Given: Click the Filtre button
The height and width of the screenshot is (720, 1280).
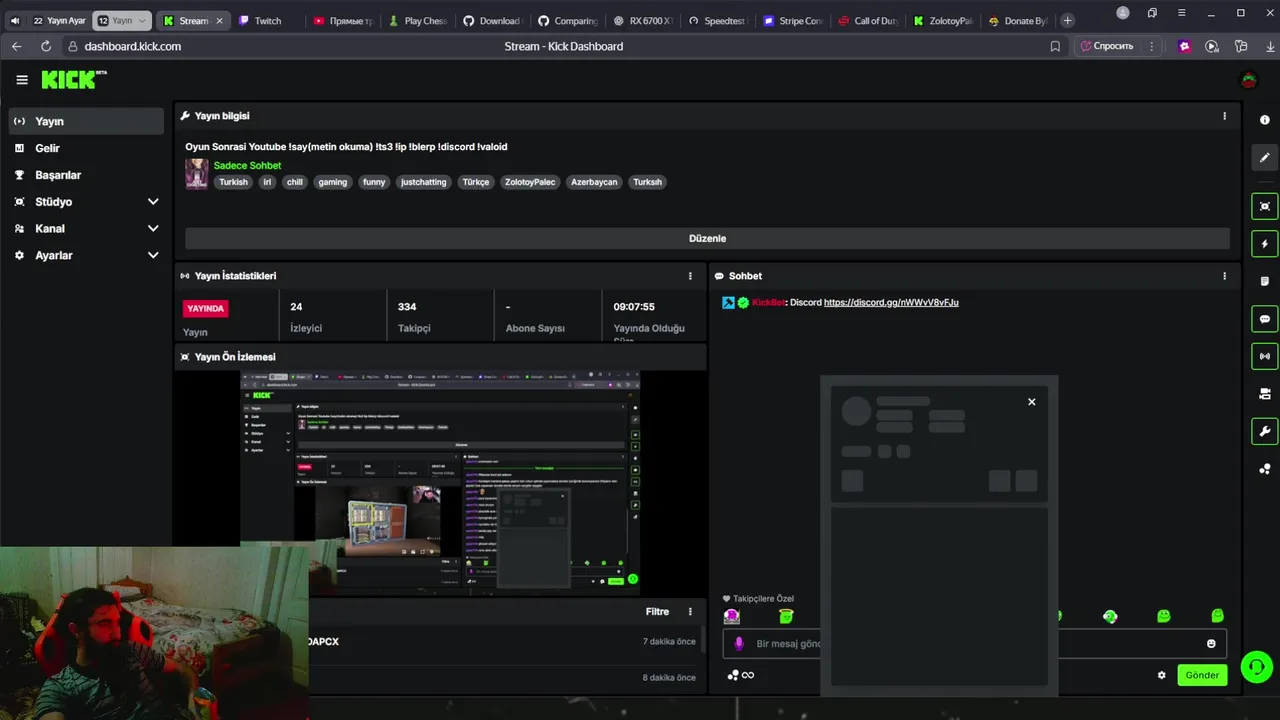Looking at the screenshot, I should coord(657,612).
